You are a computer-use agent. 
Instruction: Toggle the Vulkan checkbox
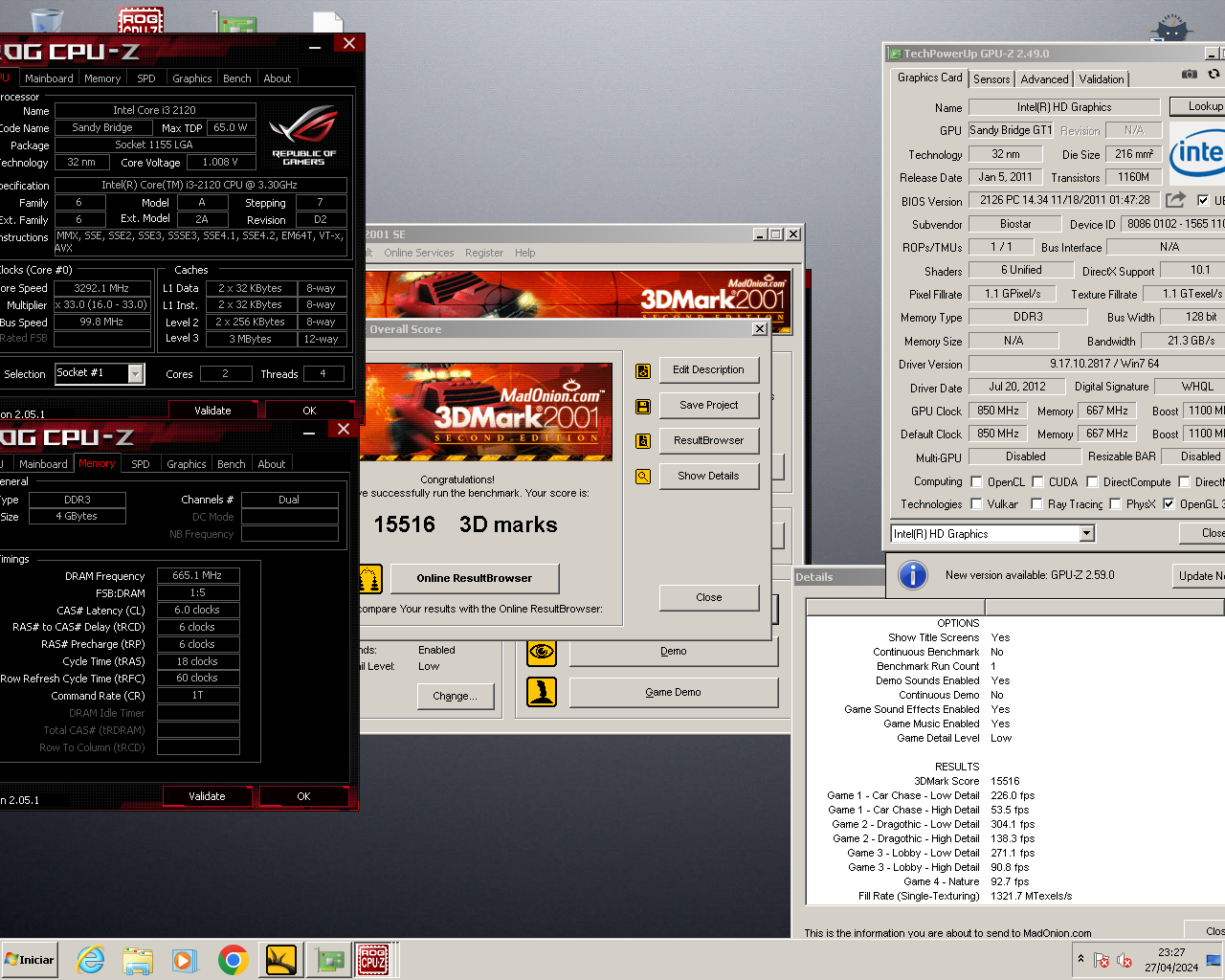pos(976,504)
